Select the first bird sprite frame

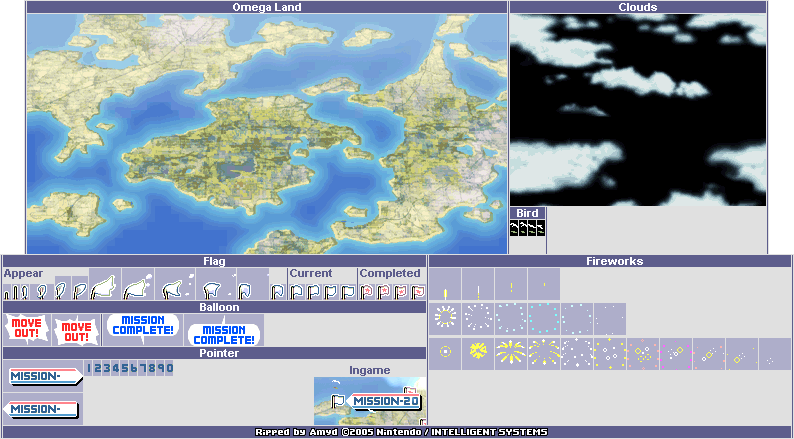[x=516, y=229]
